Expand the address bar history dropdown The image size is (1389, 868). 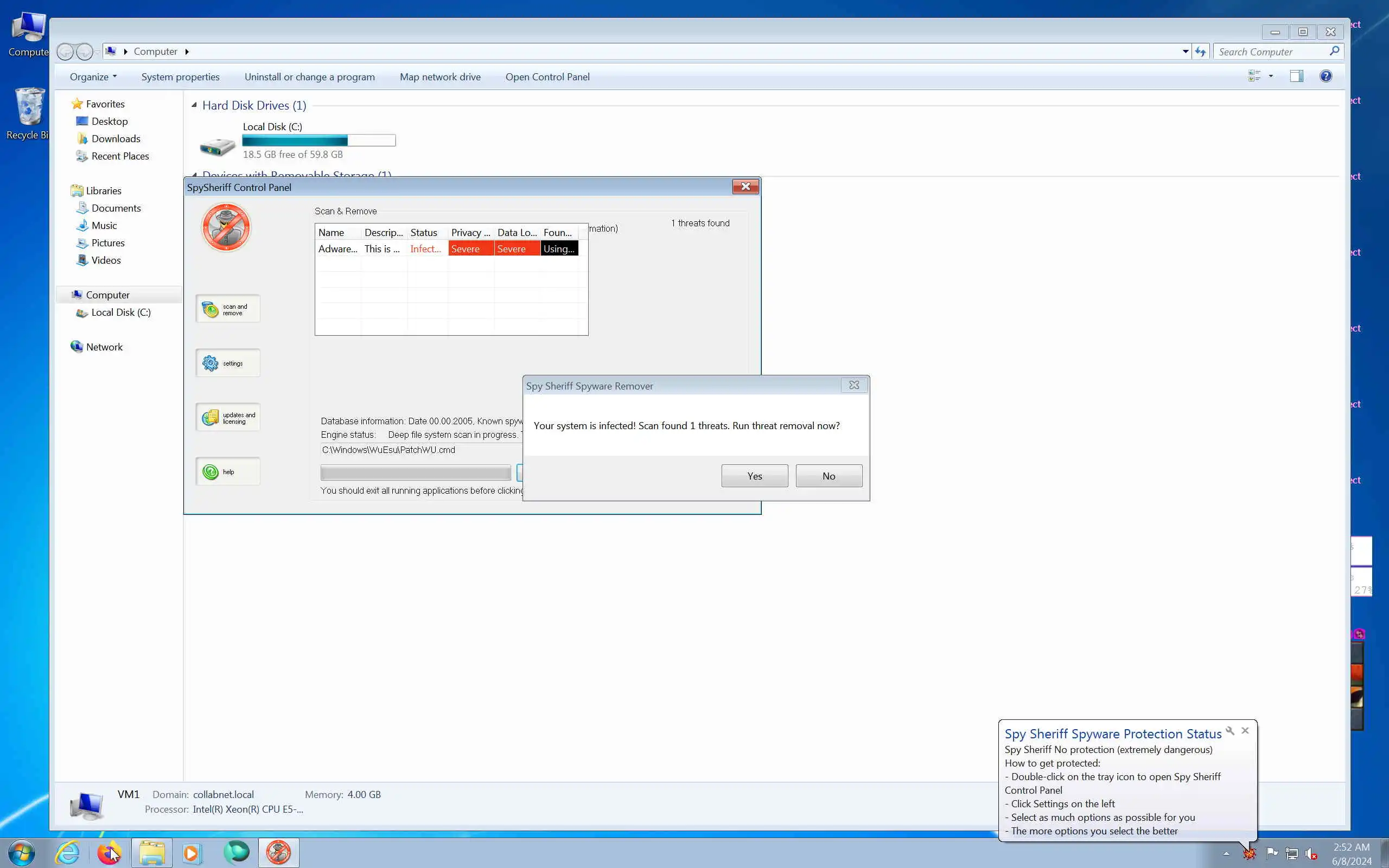click(x=1185, y=52)
